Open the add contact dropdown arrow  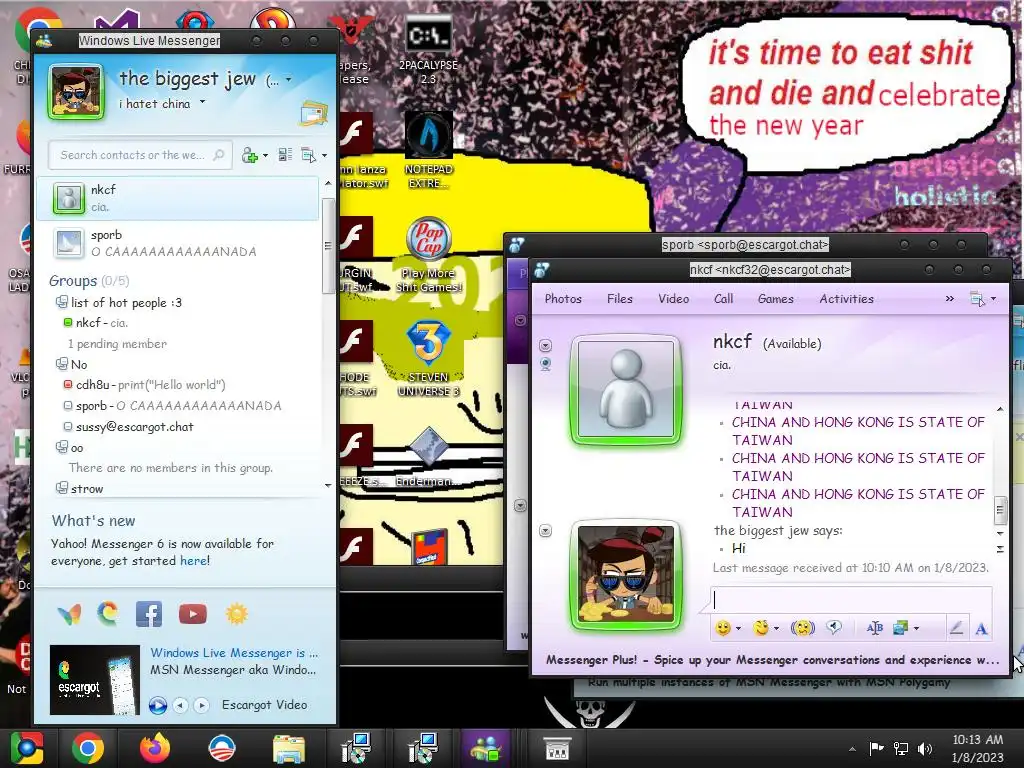(265, 155)
